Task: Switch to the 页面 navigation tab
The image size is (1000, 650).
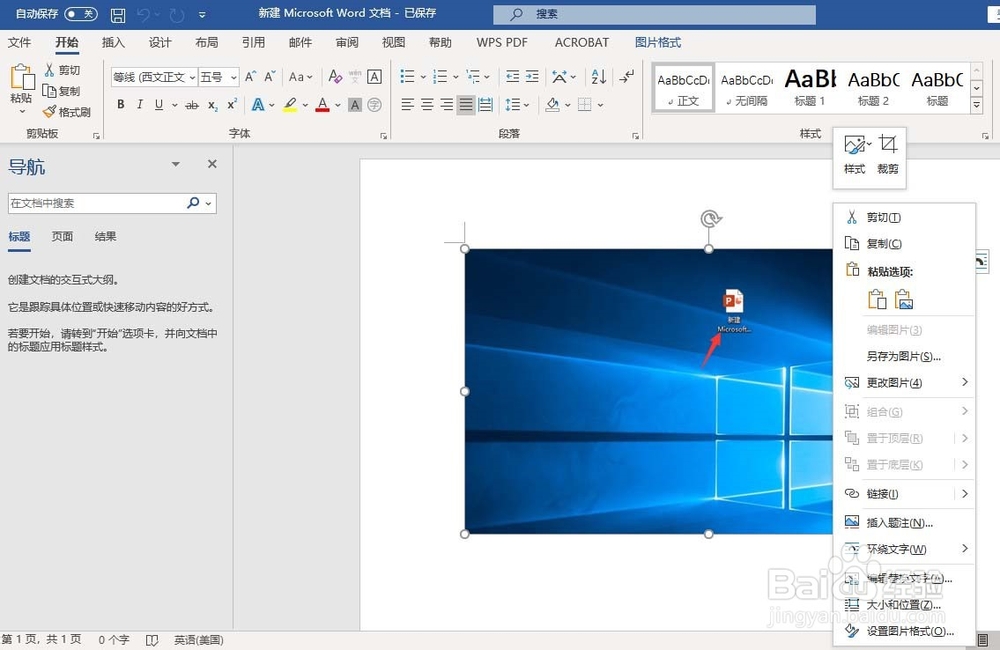Action: coord(62,237)
